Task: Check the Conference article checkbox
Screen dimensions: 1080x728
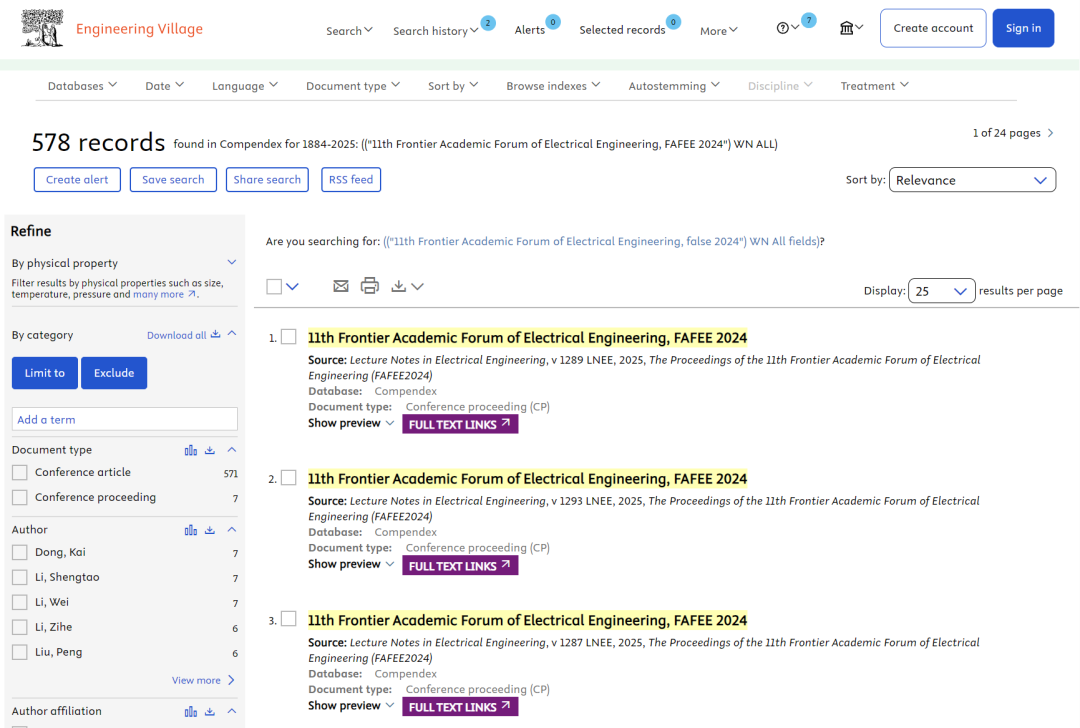Action: (x=20, y=472)
